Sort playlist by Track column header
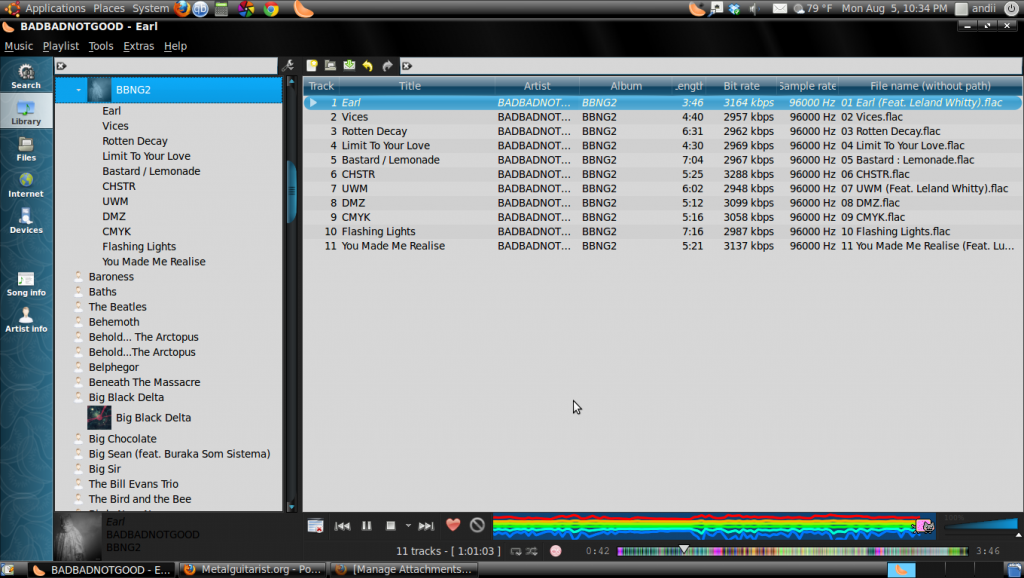 coord(321,86)
